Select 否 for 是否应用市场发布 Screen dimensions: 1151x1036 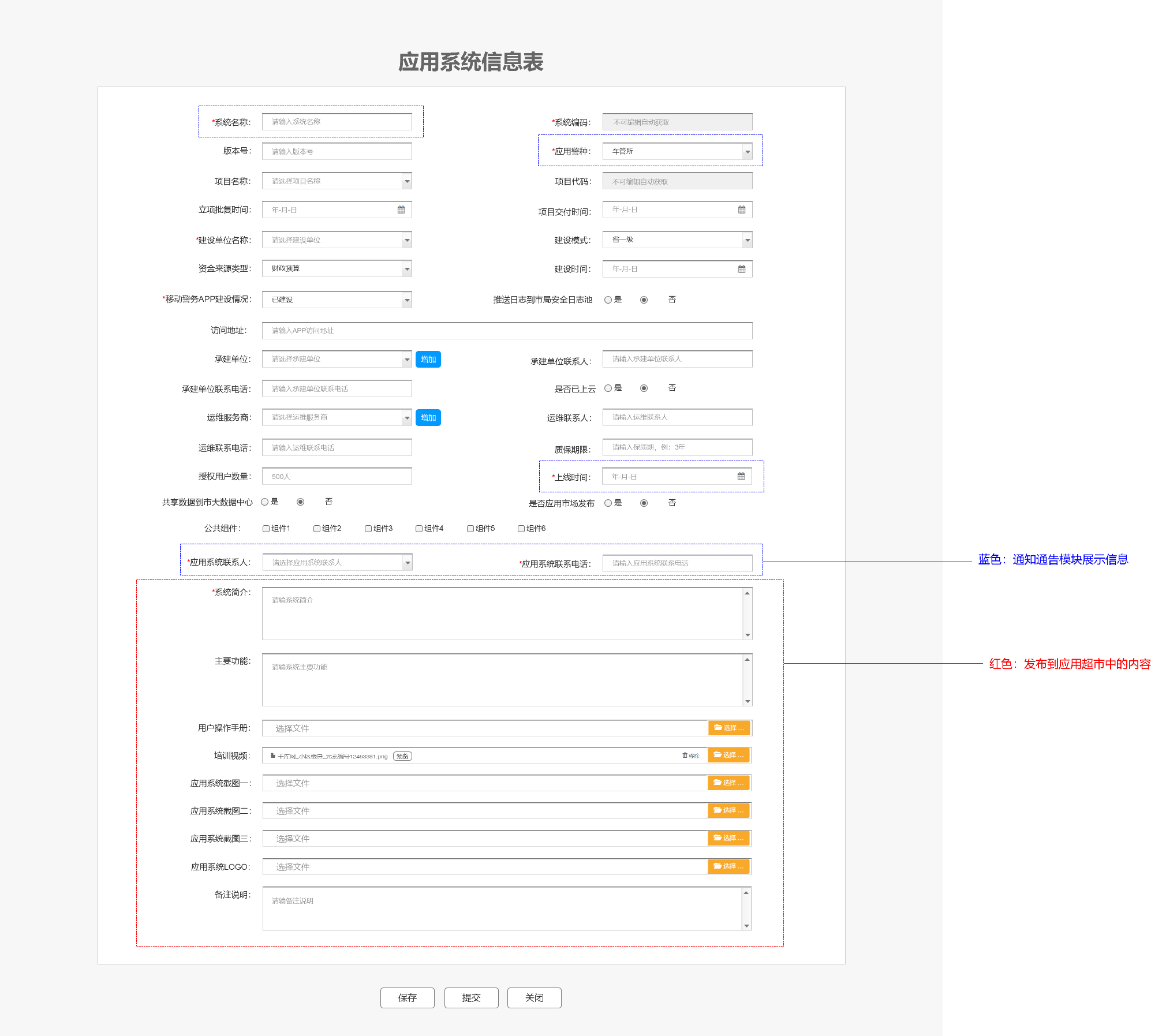point(644,503)
